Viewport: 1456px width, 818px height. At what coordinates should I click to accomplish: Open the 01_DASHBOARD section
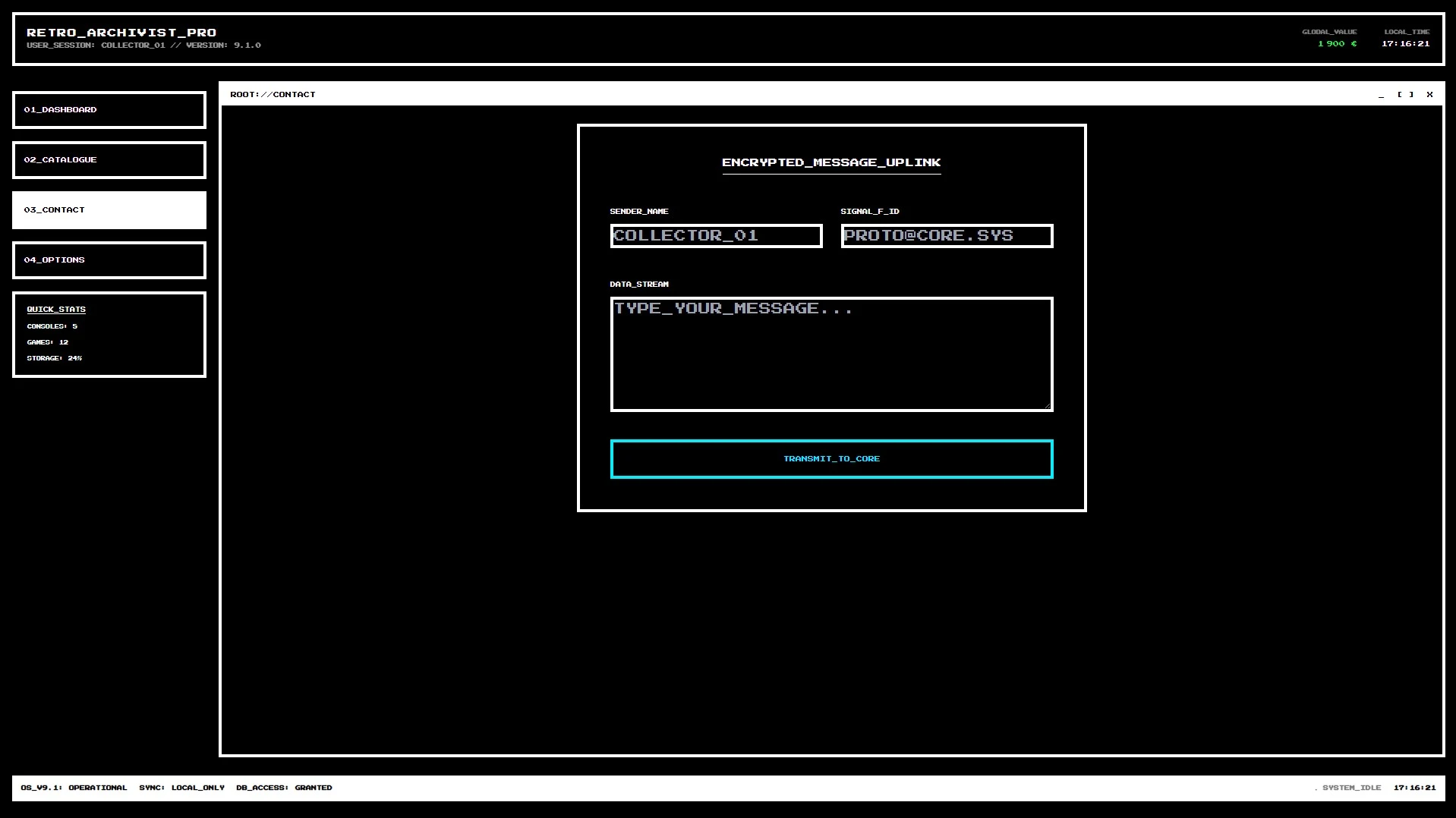109,110
